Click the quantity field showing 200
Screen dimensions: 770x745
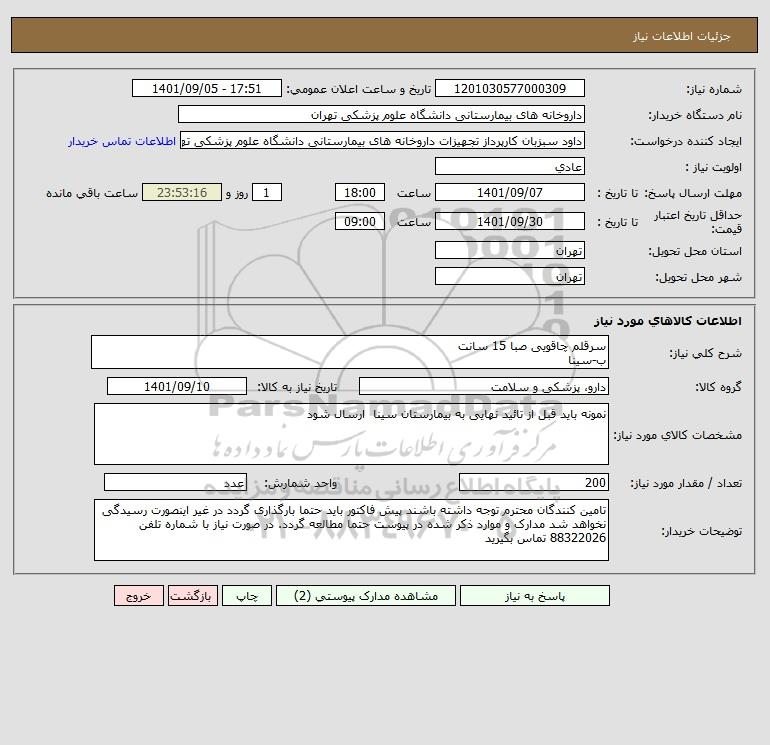534,482
